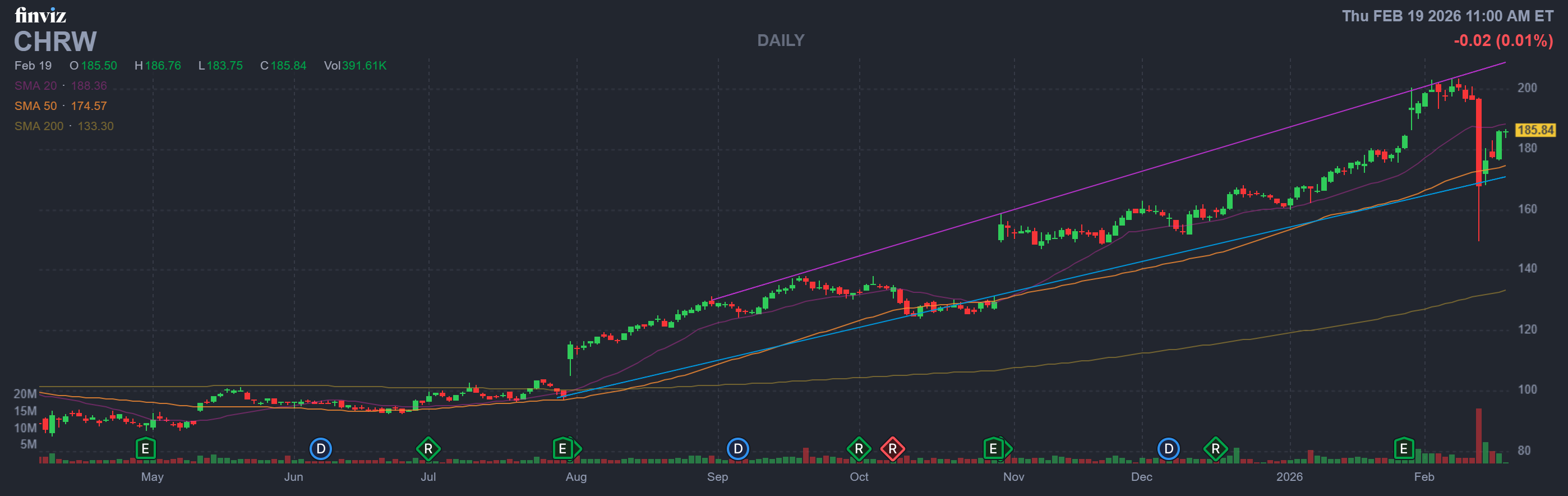Click the high value 186.76
This screenshot has width=1568, height=496.
tap(163, 65)
